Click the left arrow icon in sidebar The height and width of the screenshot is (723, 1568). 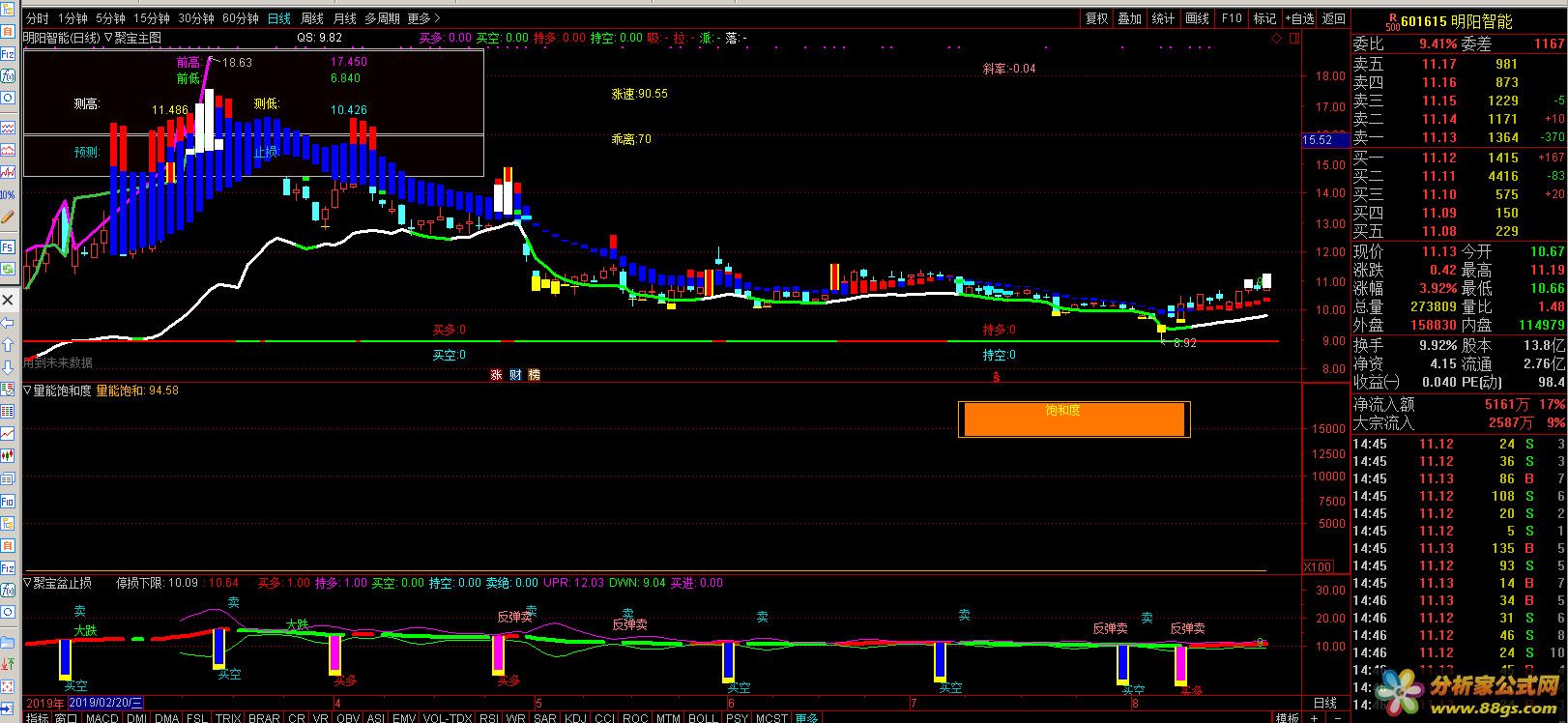pos(8,323)
